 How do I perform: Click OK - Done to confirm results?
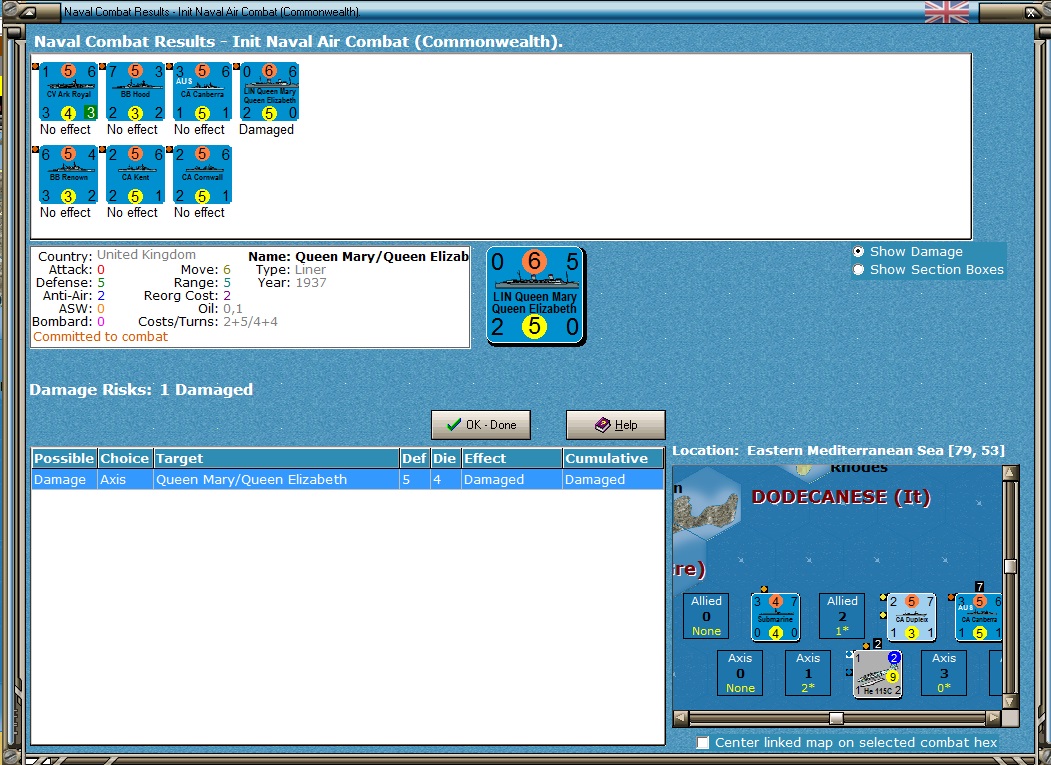click(x=481, y=425)
